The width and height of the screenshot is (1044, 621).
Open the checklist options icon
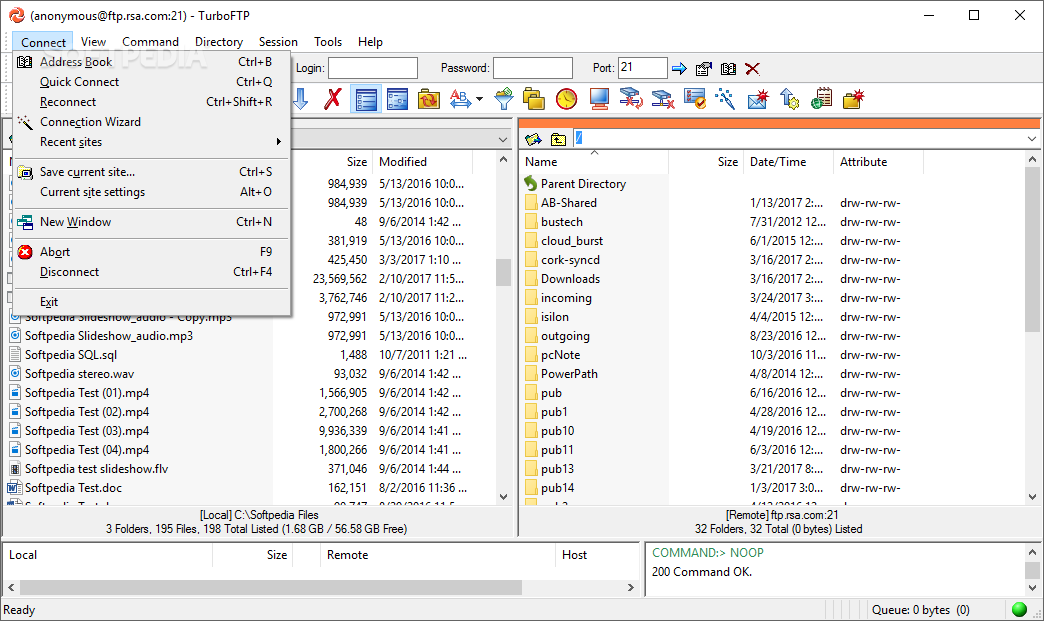(x=694, y=99)
